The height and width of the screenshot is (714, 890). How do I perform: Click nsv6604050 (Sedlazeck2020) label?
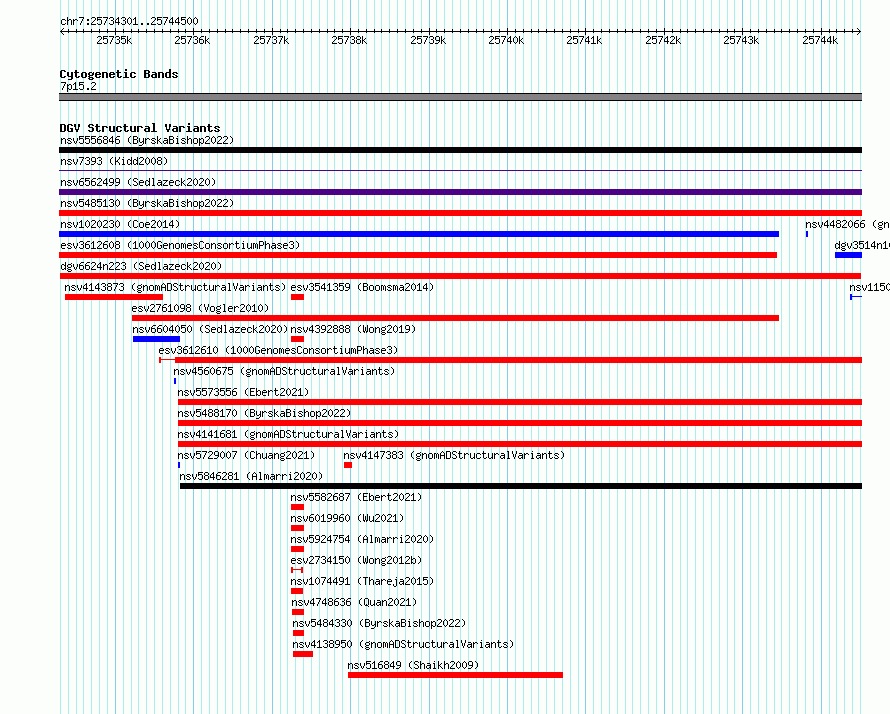[211, 329]
